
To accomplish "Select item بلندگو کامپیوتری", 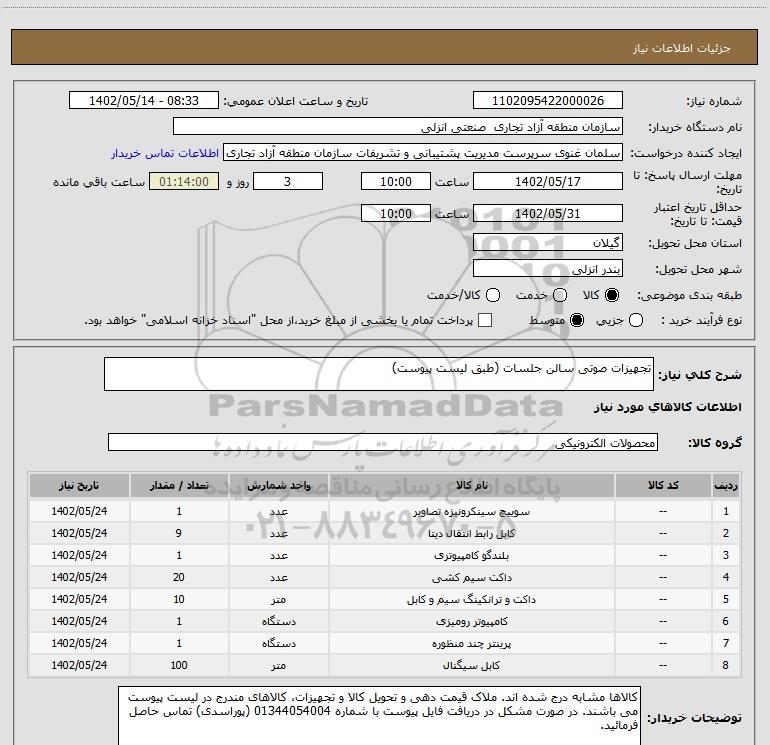I will click(471, 556).
